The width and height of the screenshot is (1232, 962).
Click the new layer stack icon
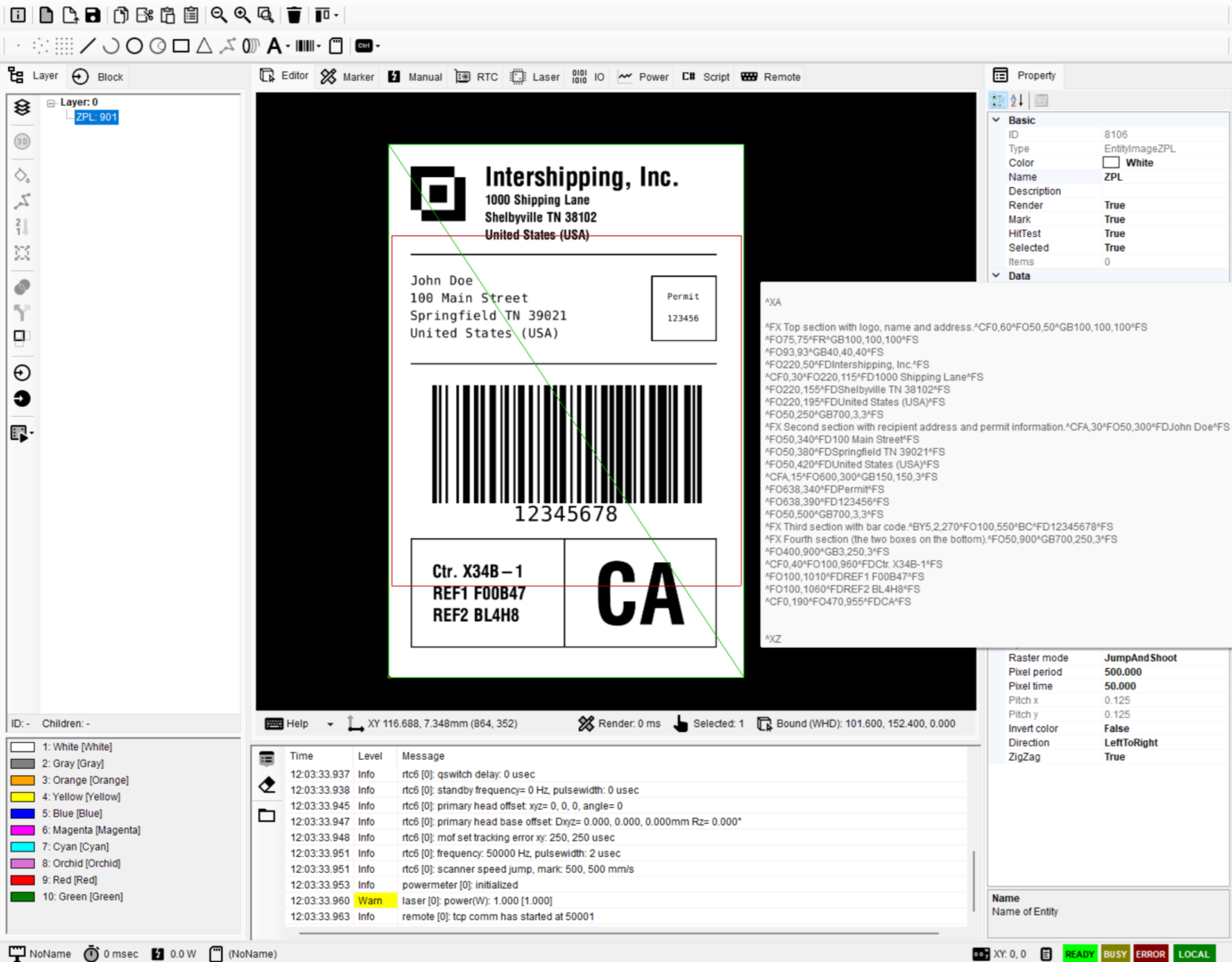22,108
